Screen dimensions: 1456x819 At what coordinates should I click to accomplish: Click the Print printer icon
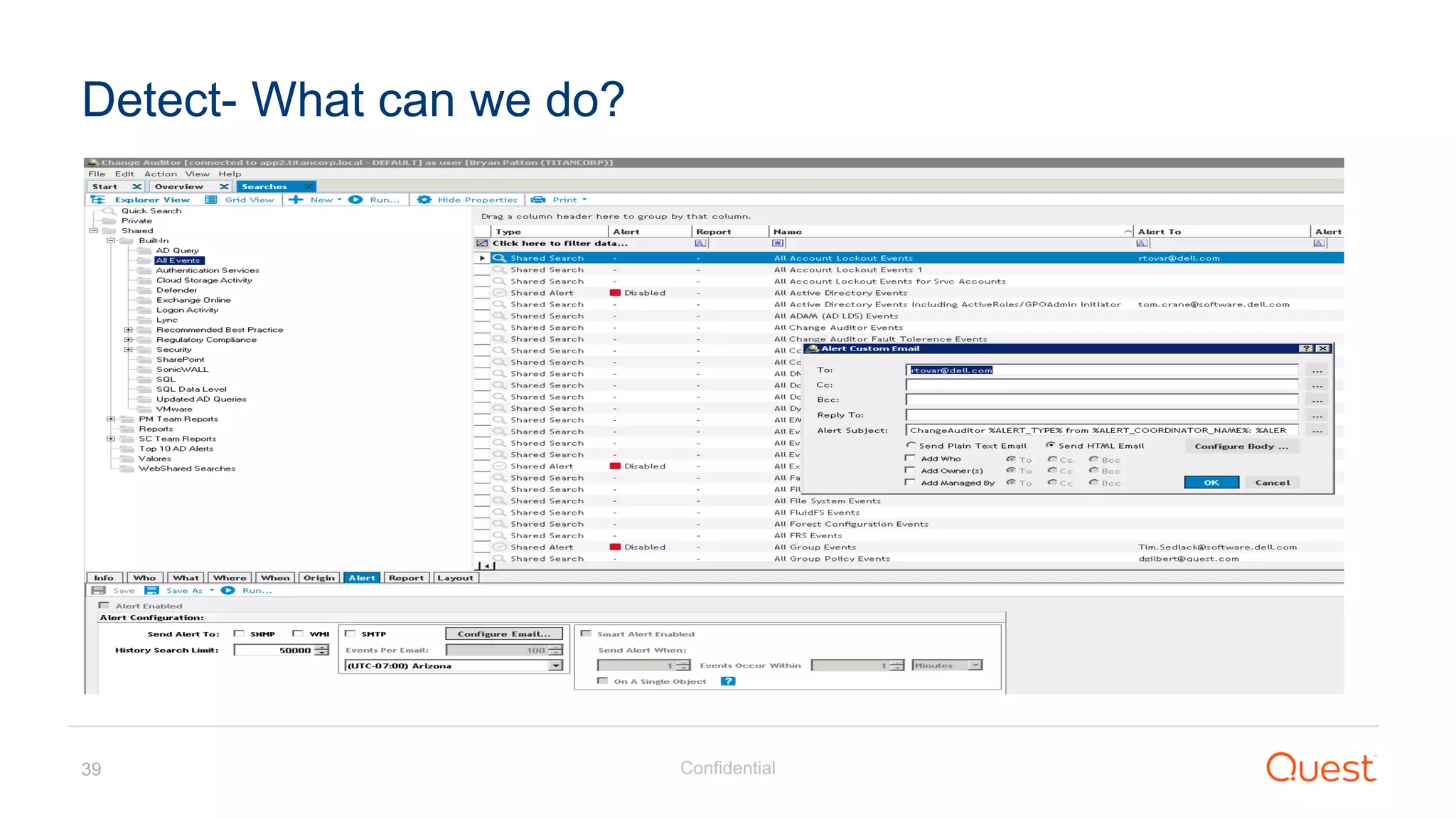pyautogui.click(x=538, y=200)
